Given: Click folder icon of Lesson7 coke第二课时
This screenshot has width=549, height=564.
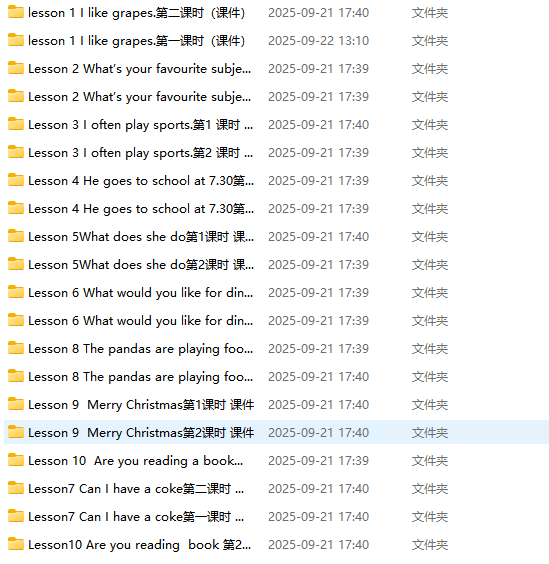Looking at the screenshot, I should pos(16,488).
